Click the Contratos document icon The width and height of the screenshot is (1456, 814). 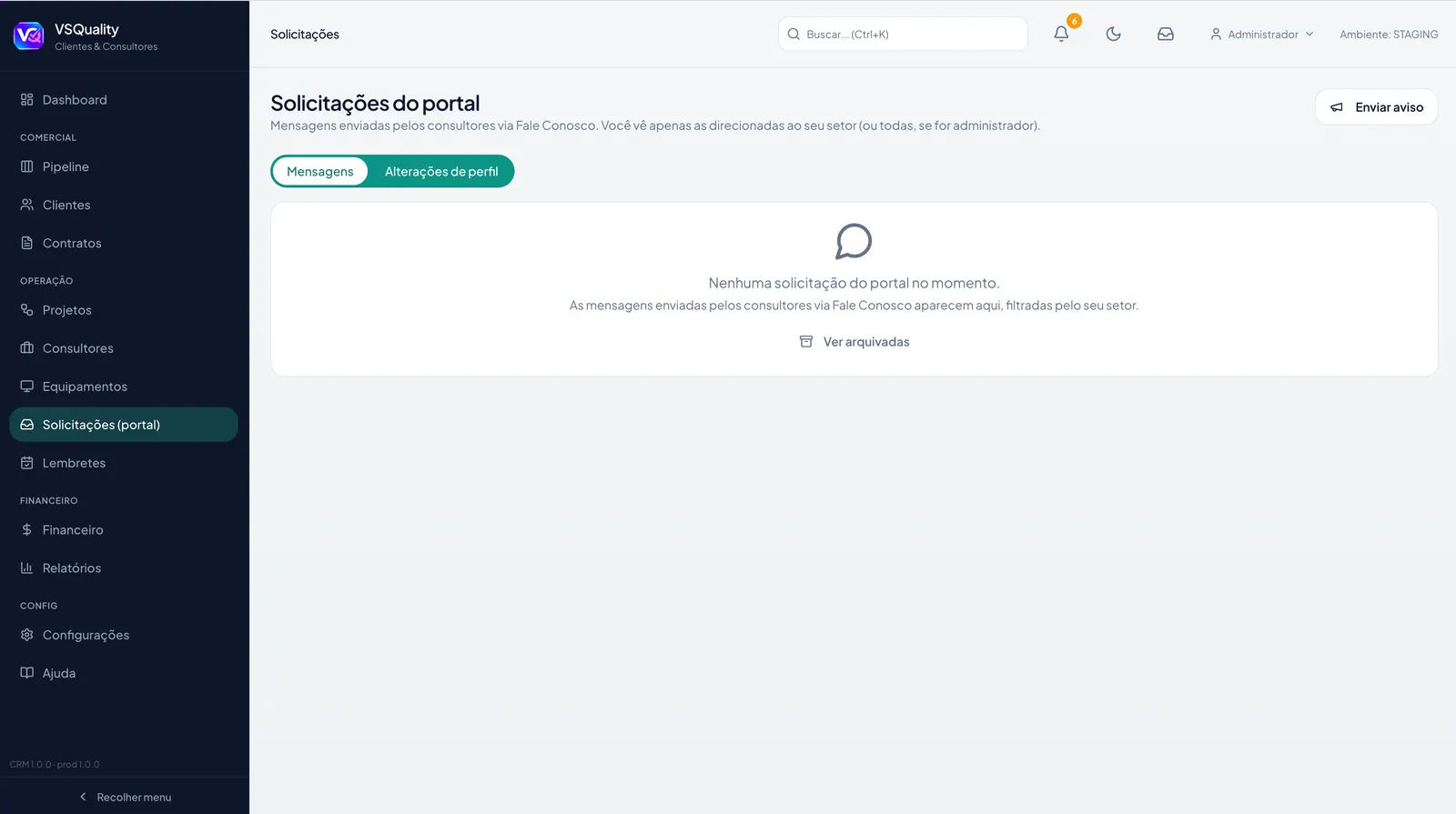point(27,244)
